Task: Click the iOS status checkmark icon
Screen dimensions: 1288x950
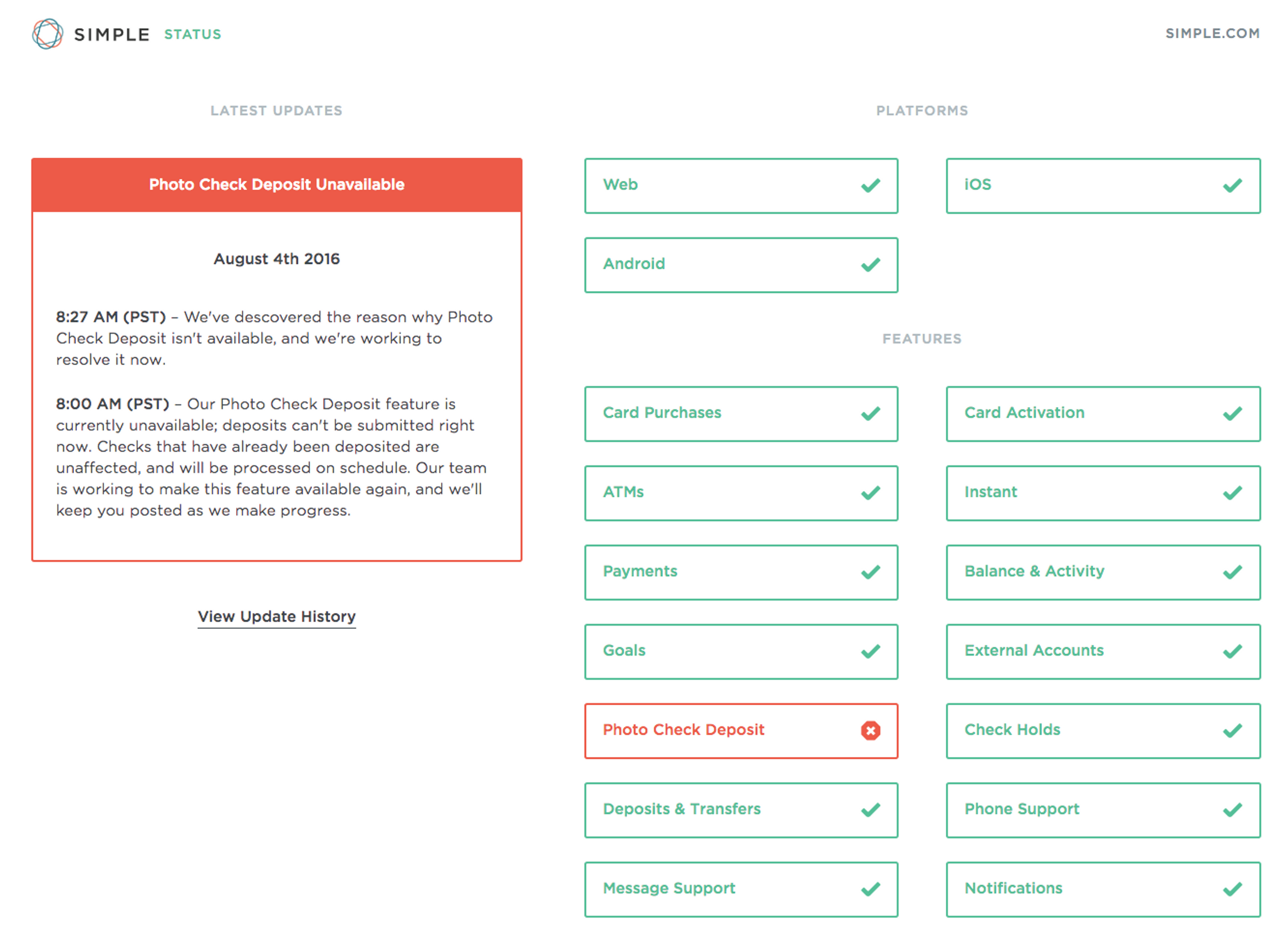Action: point(1232,185)
